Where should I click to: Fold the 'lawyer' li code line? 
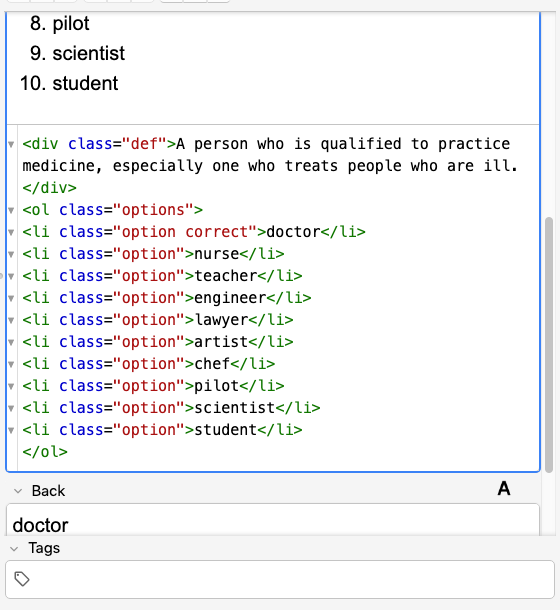pos(11,321)
